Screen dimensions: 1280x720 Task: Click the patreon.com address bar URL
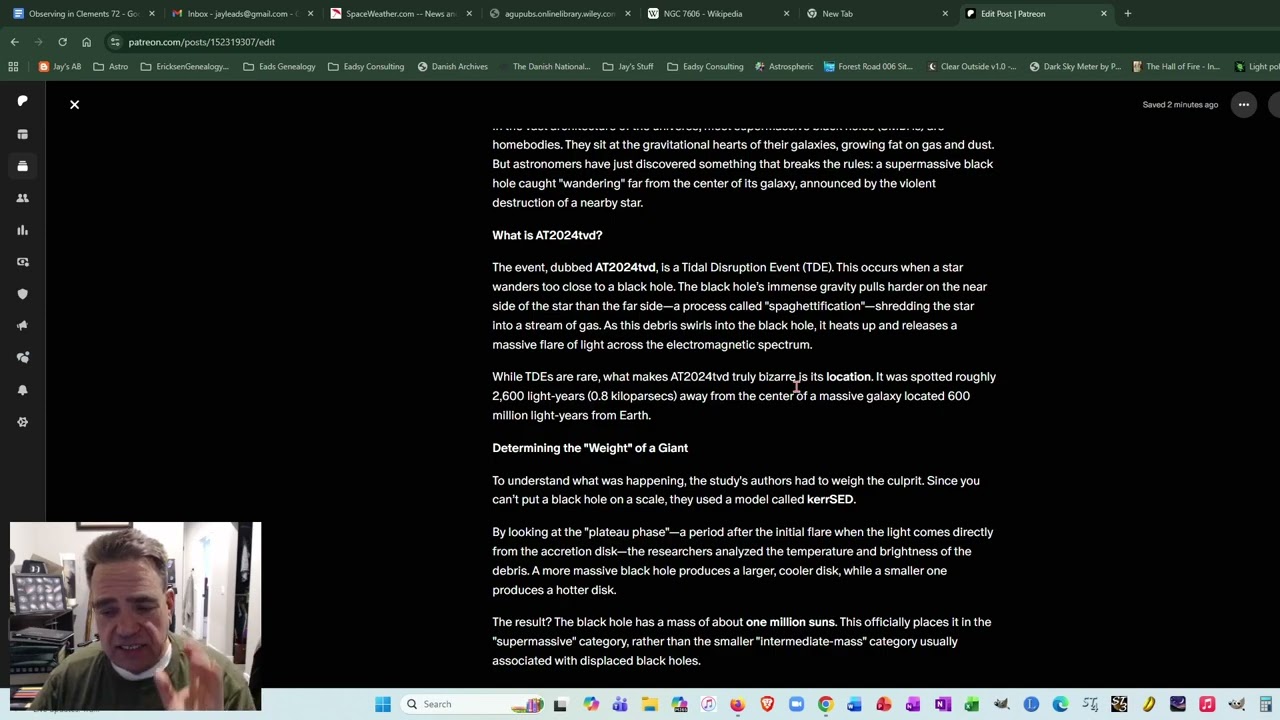(x=201, y=42)
